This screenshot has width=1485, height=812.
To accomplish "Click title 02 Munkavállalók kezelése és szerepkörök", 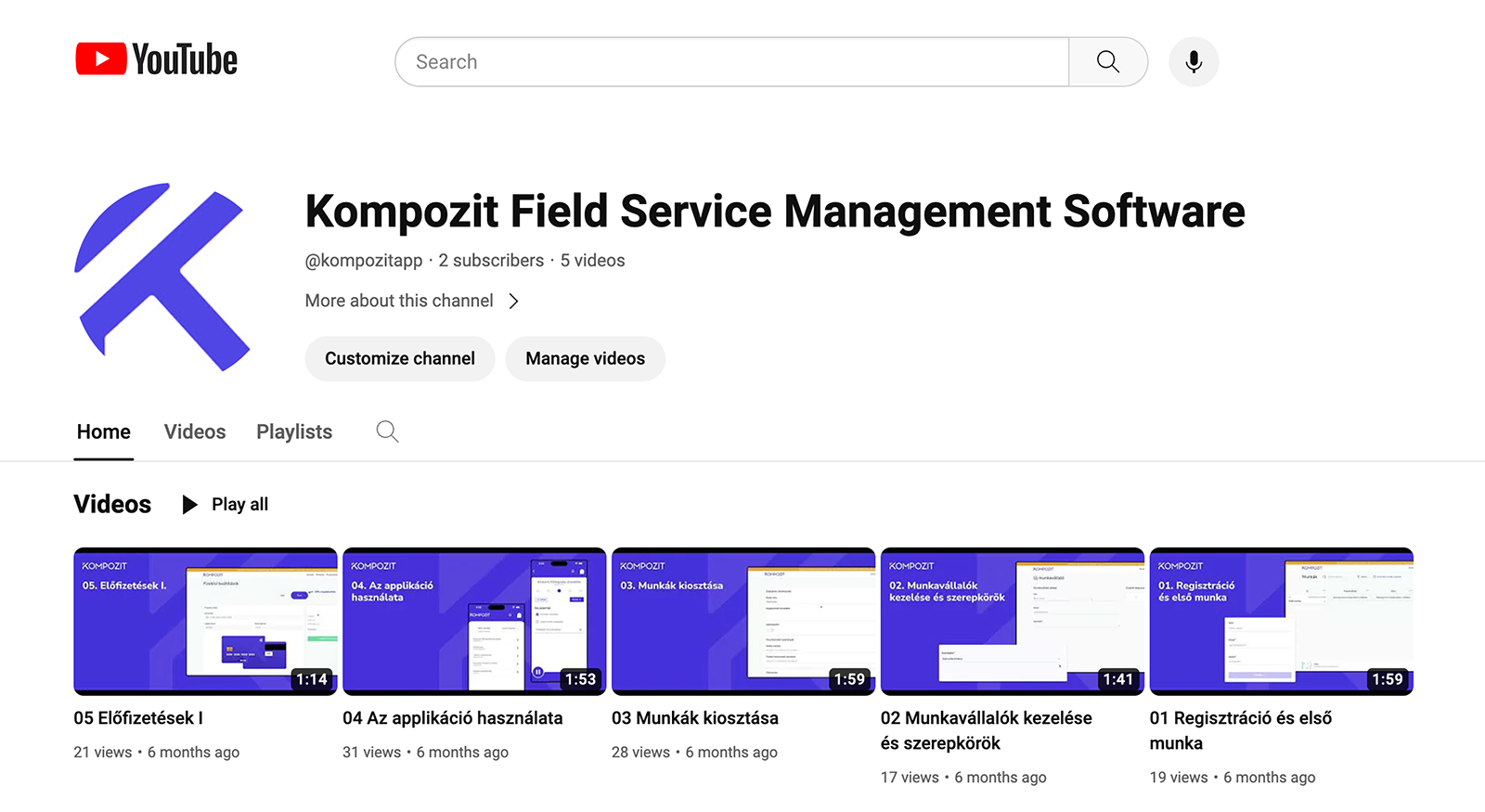I will [x=987, y=730].
